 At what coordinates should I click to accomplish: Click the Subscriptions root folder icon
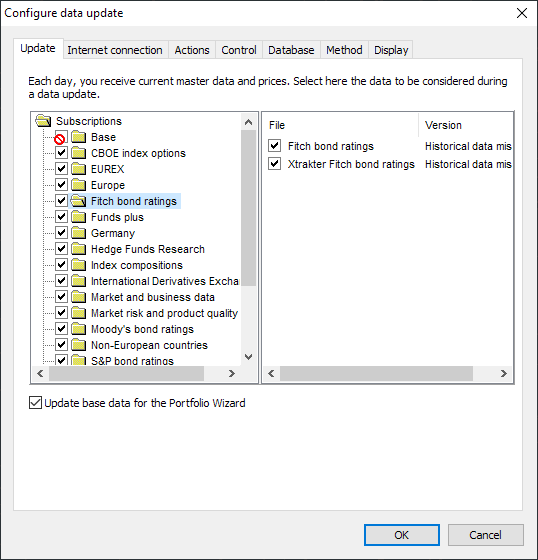tap(44, 121)
